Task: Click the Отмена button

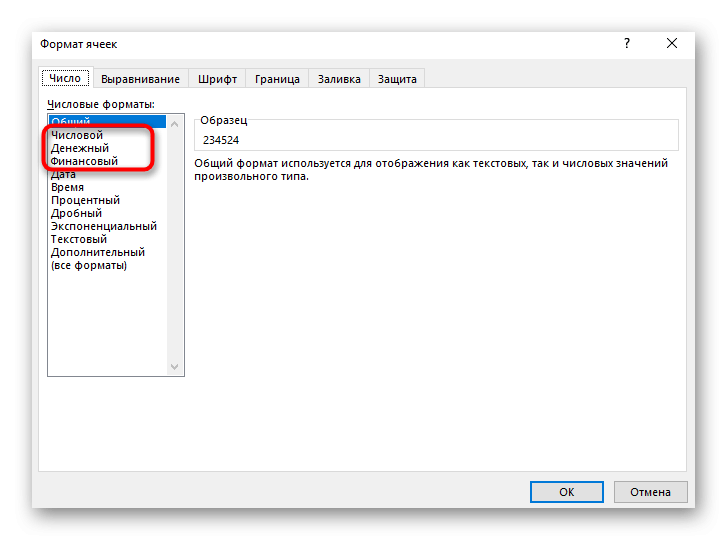Action: coord(650,492)
